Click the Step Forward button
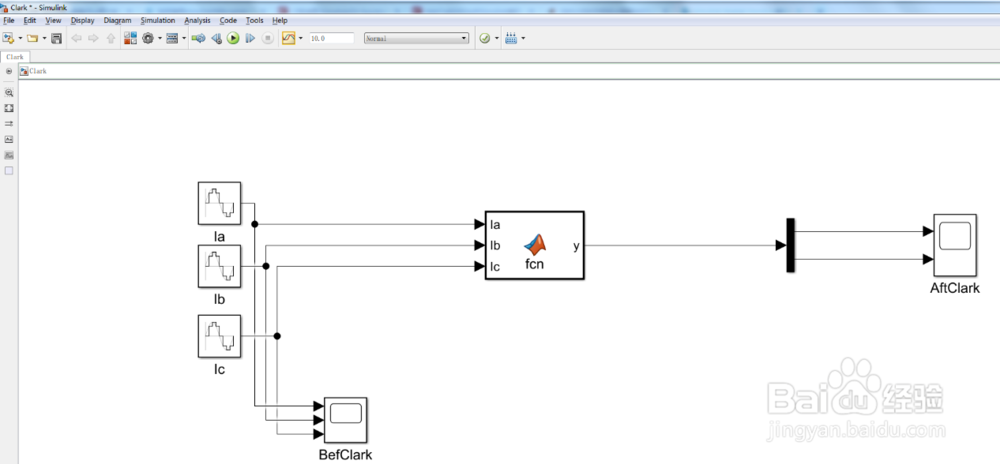Viewport: 1000px width, 464px height. (x=250, y=38)
